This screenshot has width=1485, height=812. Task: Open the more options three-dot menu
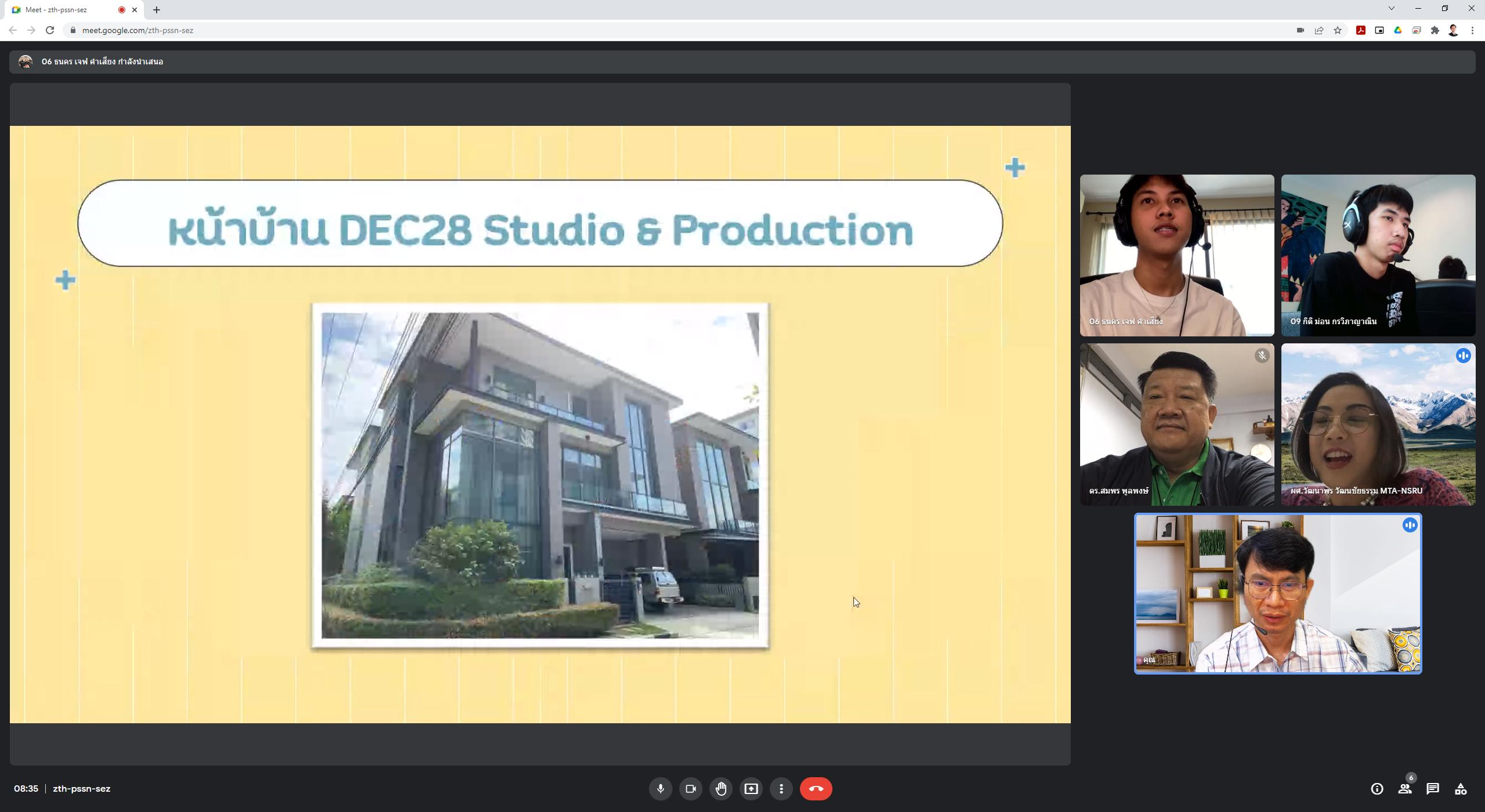pyautogui.click(x=781, y=789)
